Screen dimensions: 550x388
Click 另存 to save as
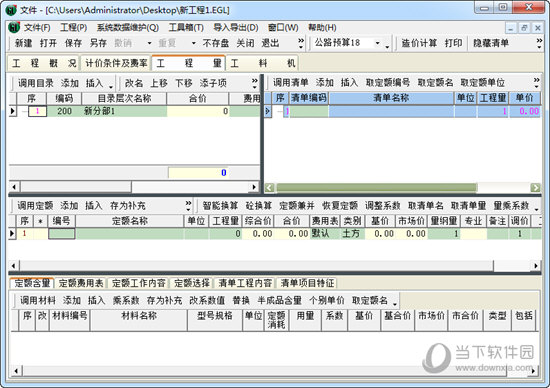tap(98, 43)
